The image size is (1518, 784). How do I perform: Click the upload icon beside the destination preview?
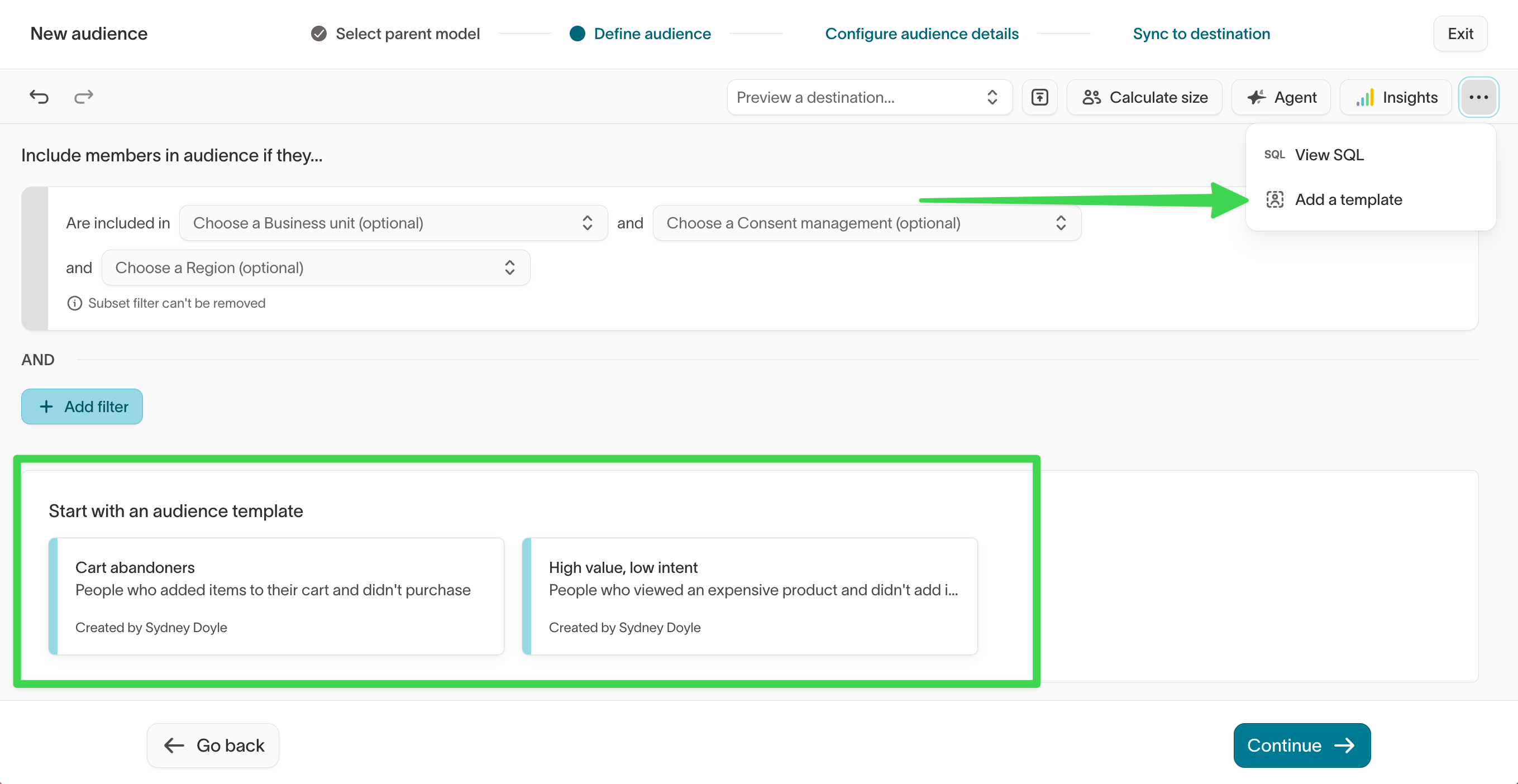pyautogui.click(x=1039, y=97)
